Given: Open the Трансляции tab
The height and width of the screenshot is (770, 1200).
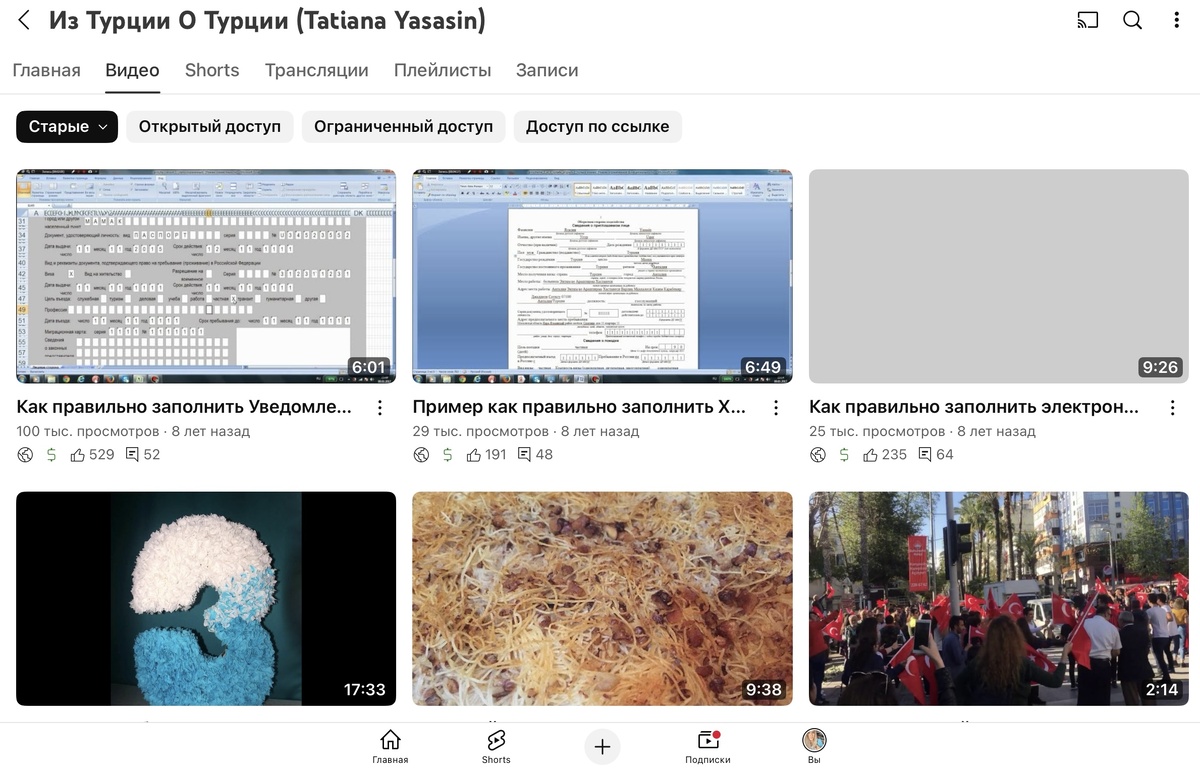Looking at the screenshot, I should (x=317, y=70).
